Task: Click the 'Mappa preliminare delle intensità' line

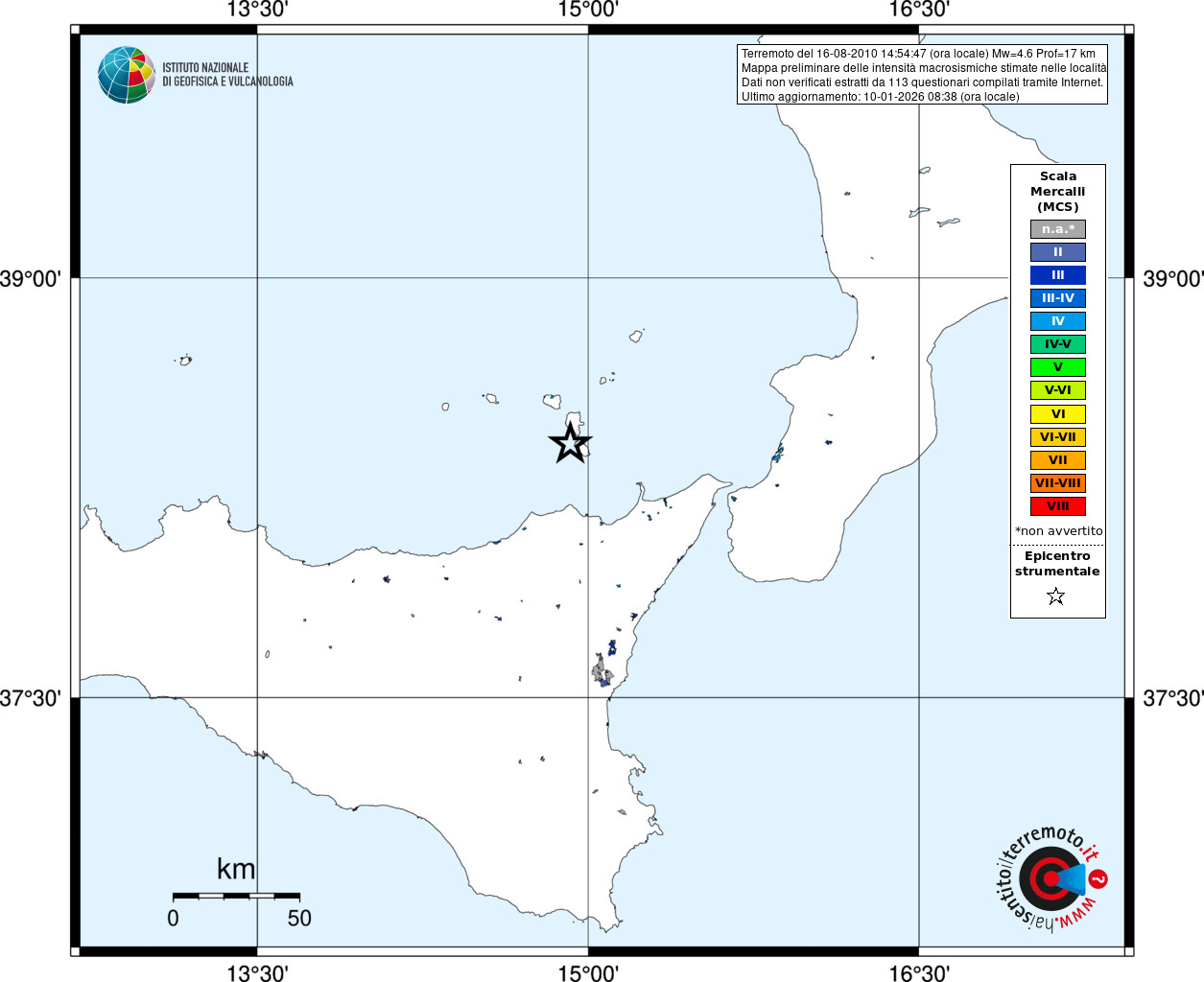Action: tap(924, 68)
